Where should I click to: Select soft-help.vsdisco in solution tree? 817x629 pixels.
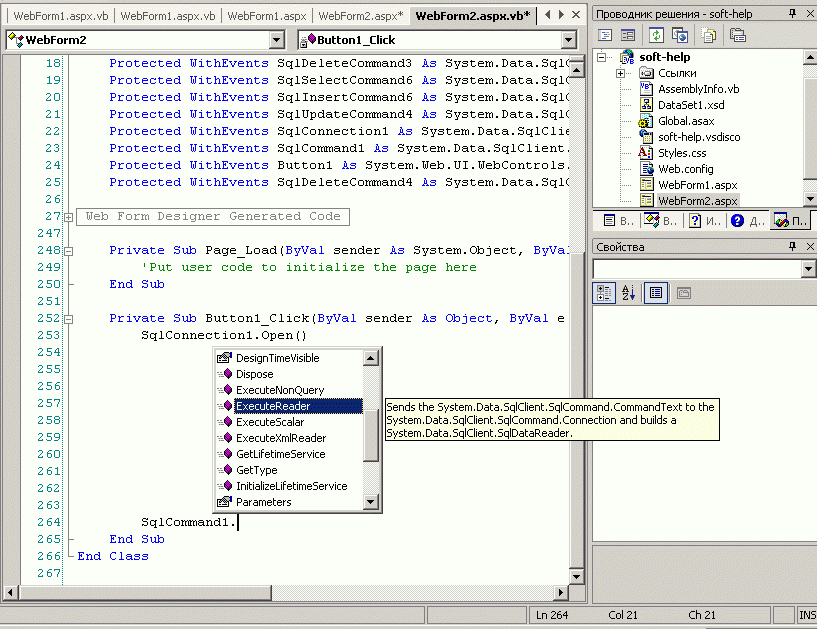pos(699,137)
